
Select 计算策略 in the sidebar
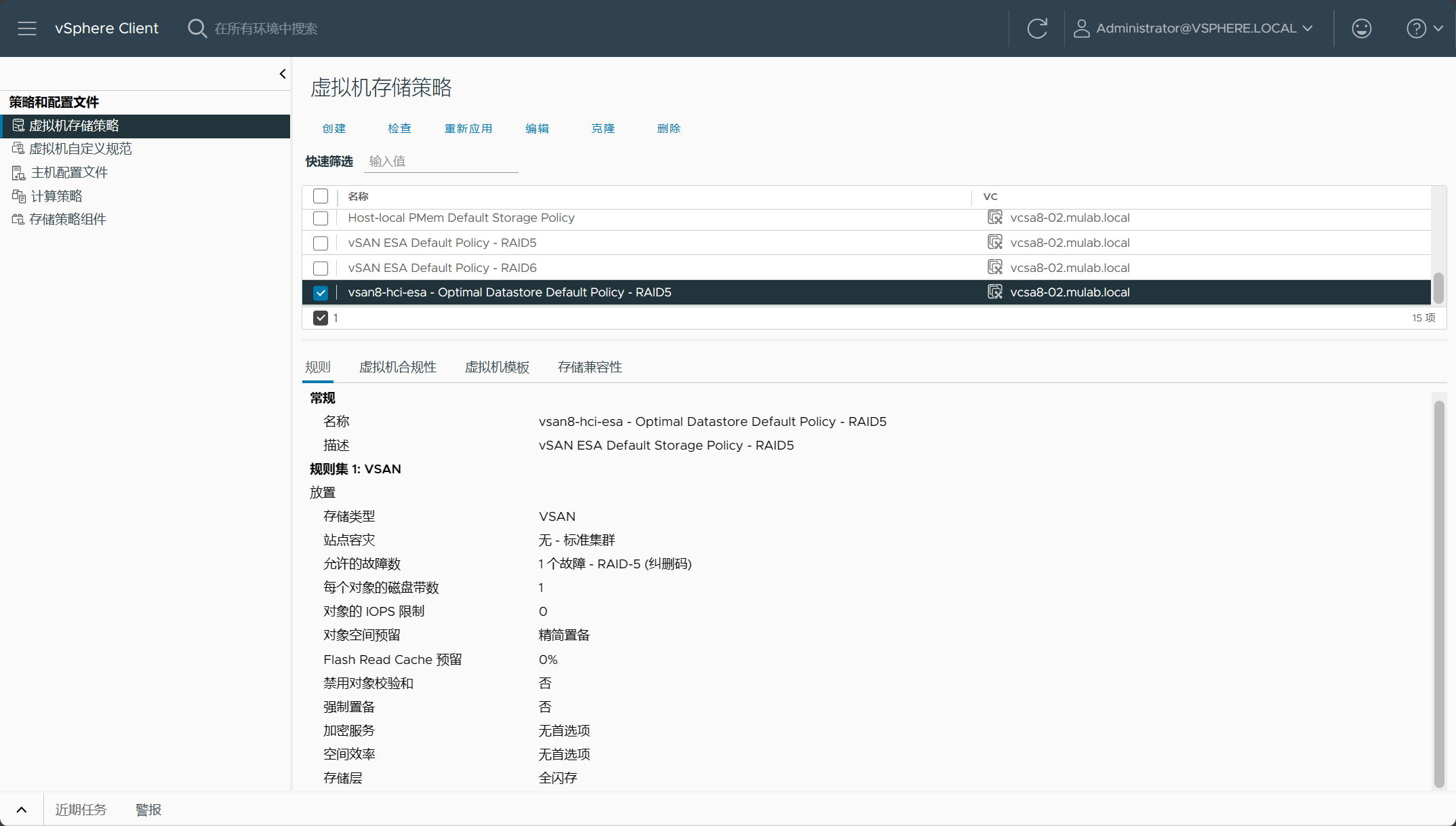[56, 196]
